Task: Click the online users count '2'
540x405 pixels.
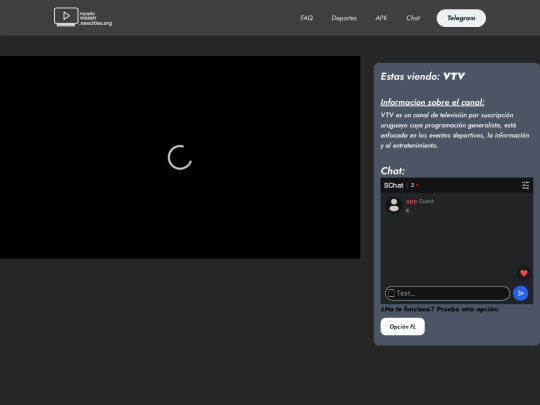Action: (412, 185)
